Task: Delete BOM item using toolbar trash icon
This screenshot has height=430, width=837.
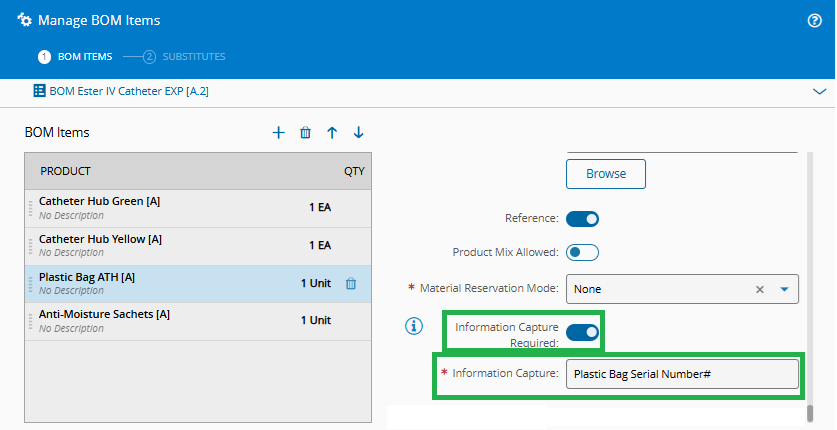Action: coord(305,133)
